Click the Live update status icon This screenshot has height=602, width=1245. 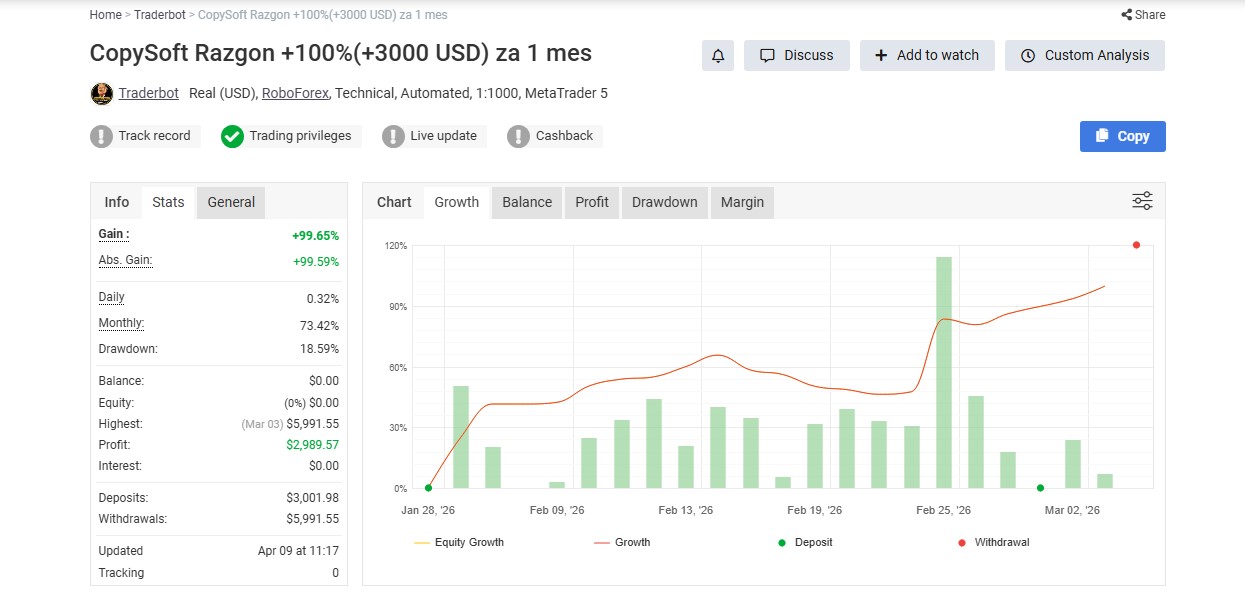(393, 136)
